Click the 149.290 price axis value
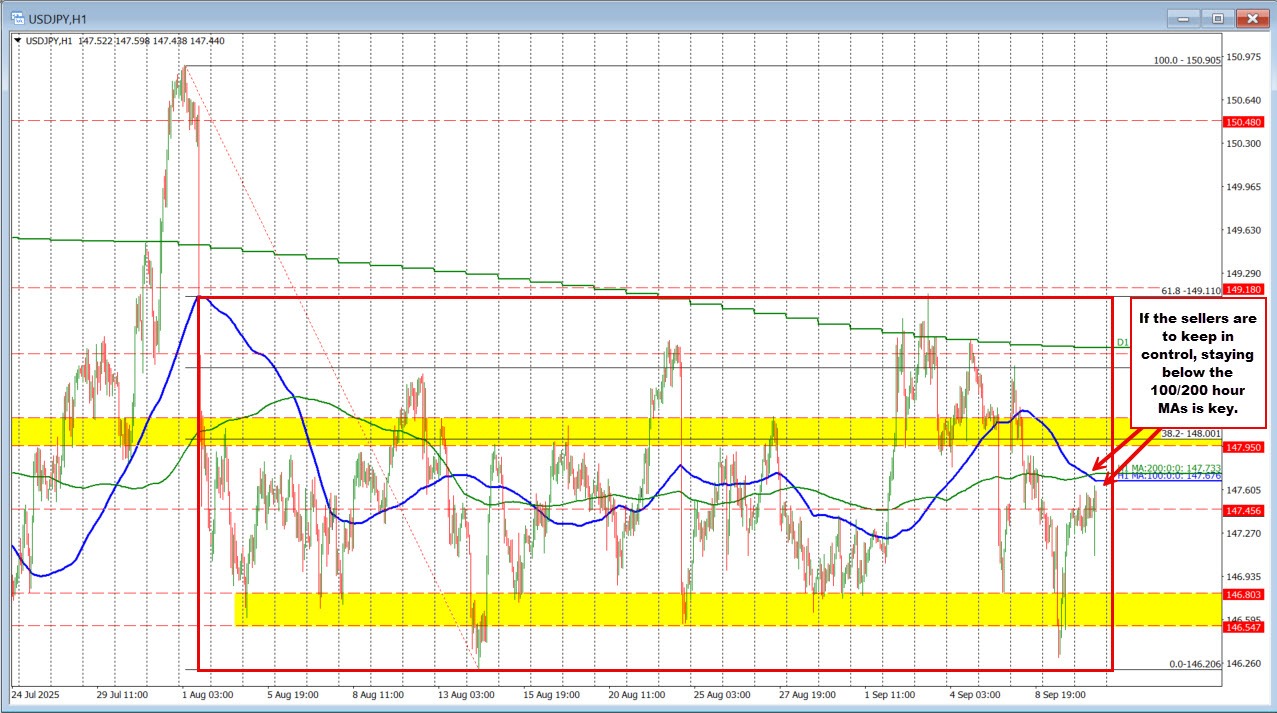The width and height of the screenshot is (1277, 713). tap(1243, 273)
